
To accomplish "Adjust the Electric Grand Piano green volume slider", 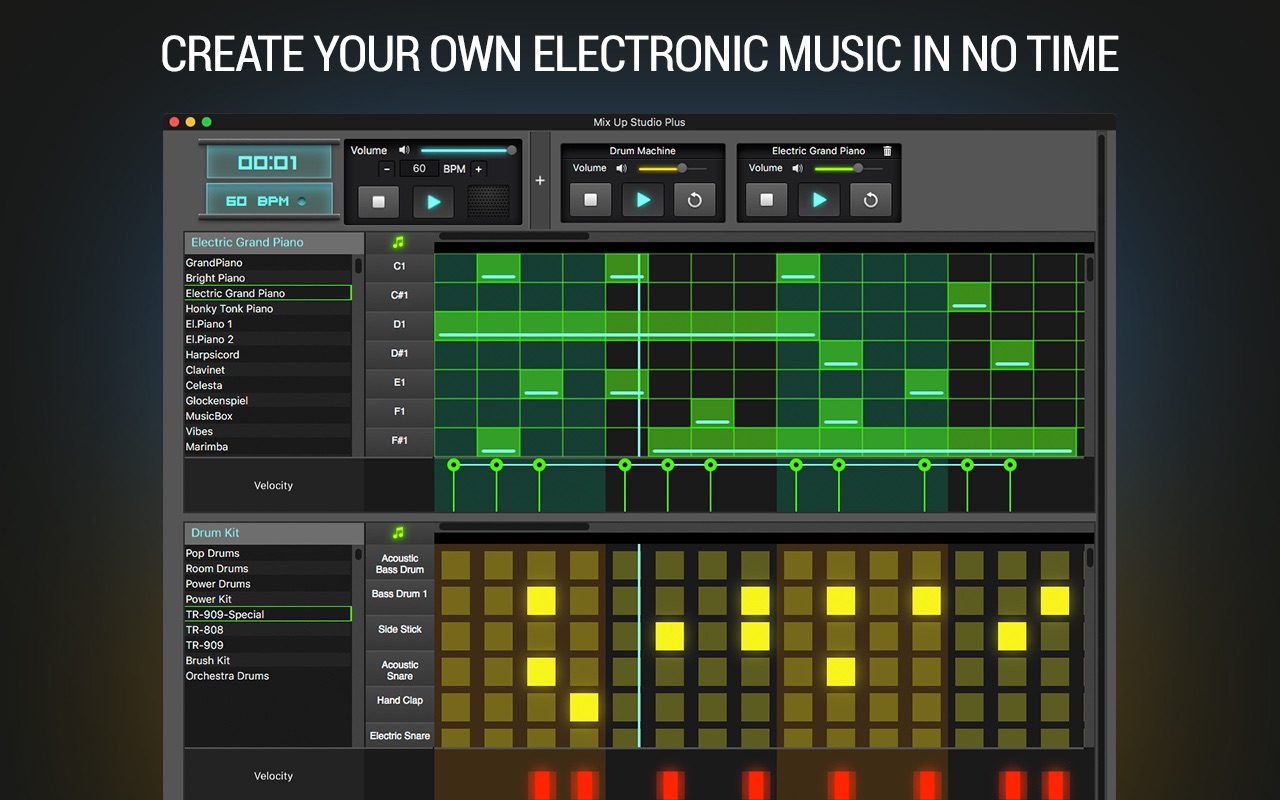I will (x=848, y=168).
